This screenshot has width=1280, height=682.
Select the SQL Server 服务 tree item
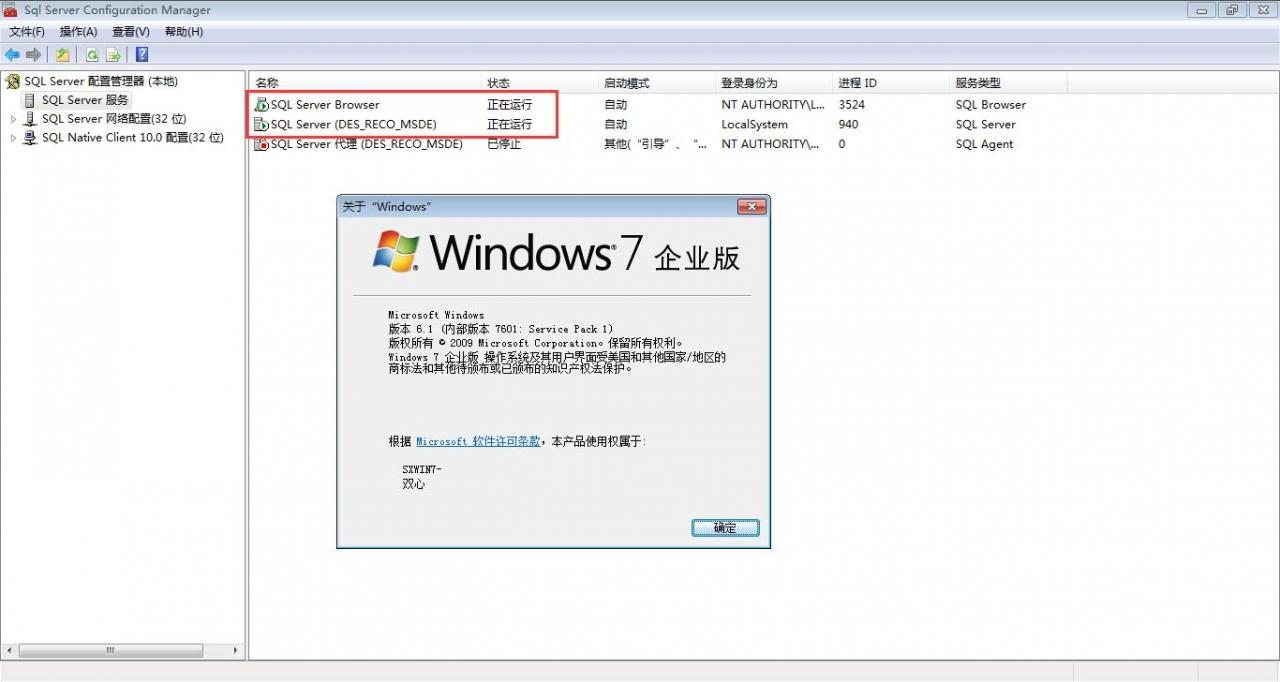click(85, 100)
